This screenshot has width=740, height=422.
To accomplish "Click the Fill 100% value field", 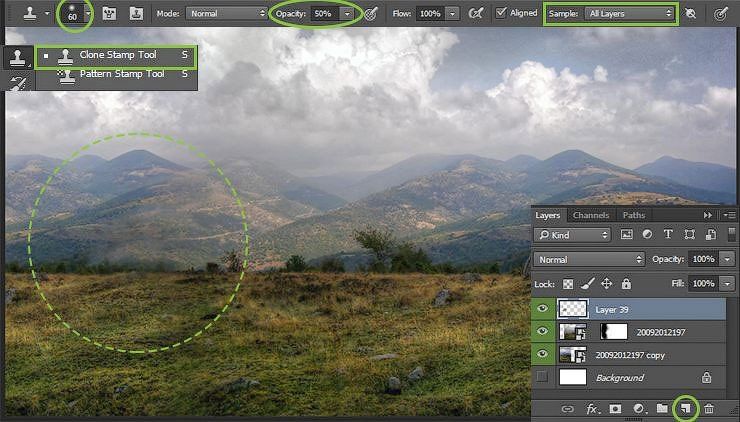I will (x=704, y=284).
